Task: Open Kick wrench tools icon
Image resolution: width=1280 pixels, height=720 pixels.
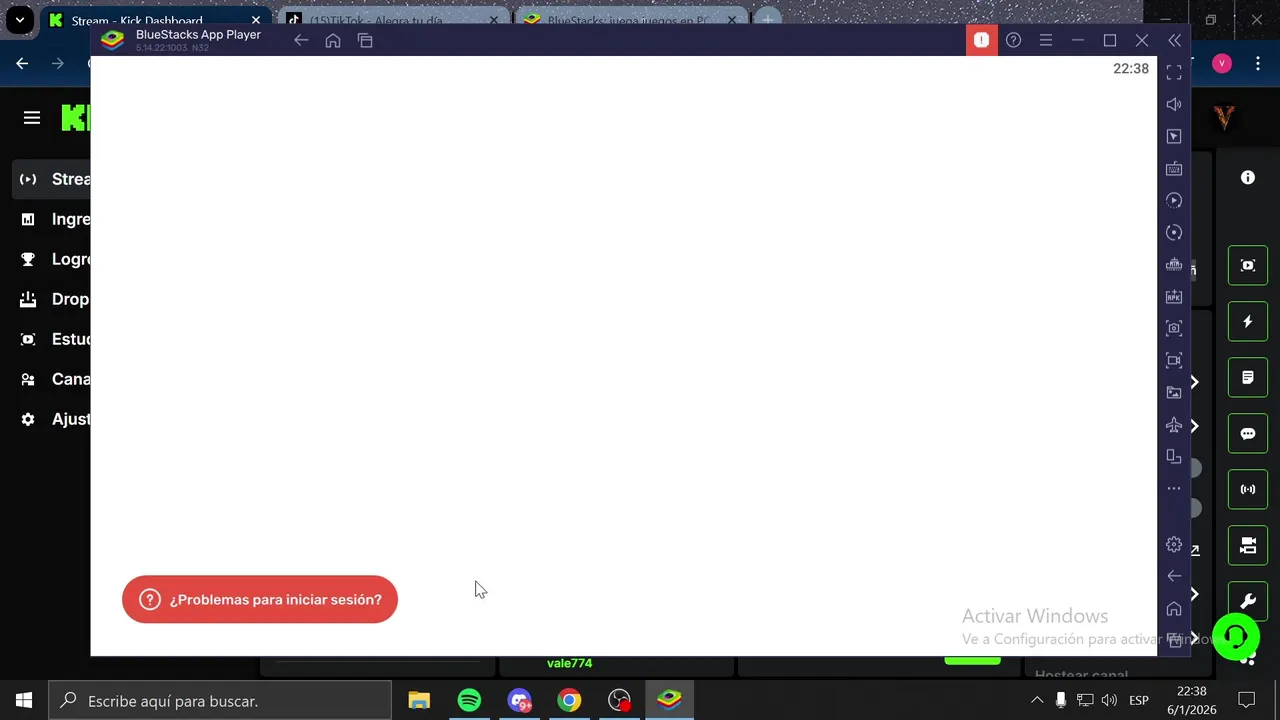Action: click(x=1248, y=602)
